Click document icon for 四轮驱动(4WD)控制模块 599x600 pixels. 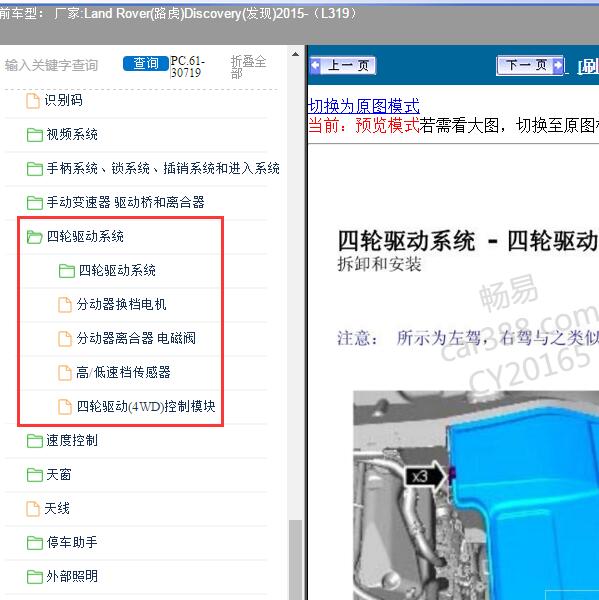(x=65, y=407)
